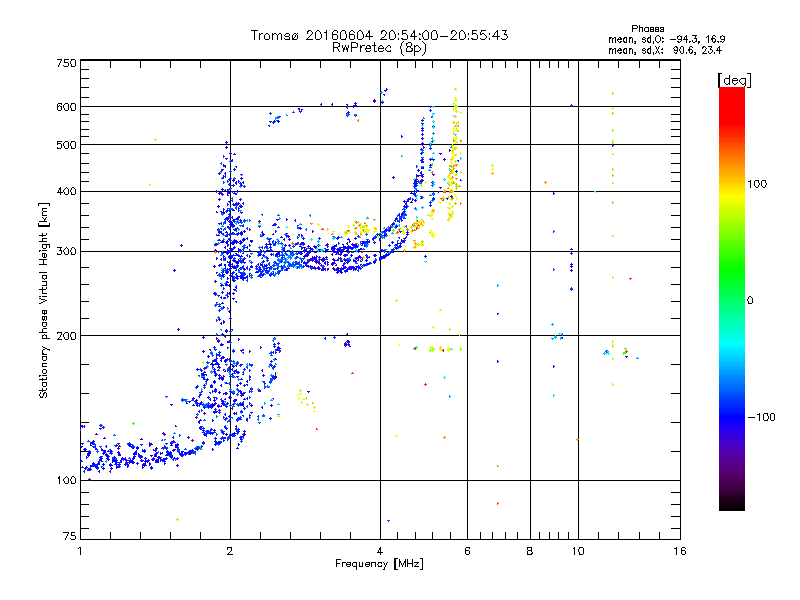
Task: Click the x-axis tick label '2'
Action: [x=230, y=551]
